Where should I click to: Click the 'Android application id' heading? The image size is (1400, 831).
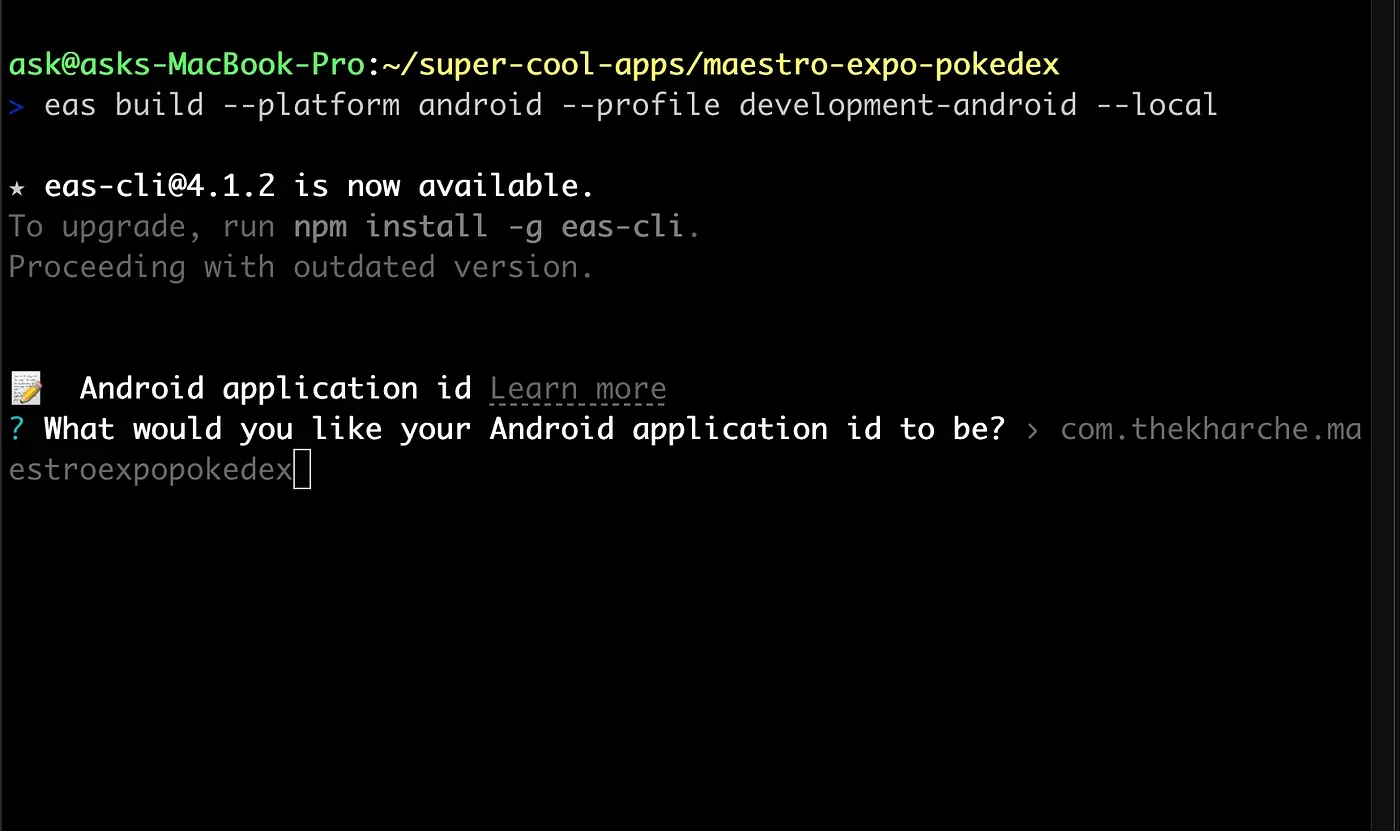click(275, 388)
